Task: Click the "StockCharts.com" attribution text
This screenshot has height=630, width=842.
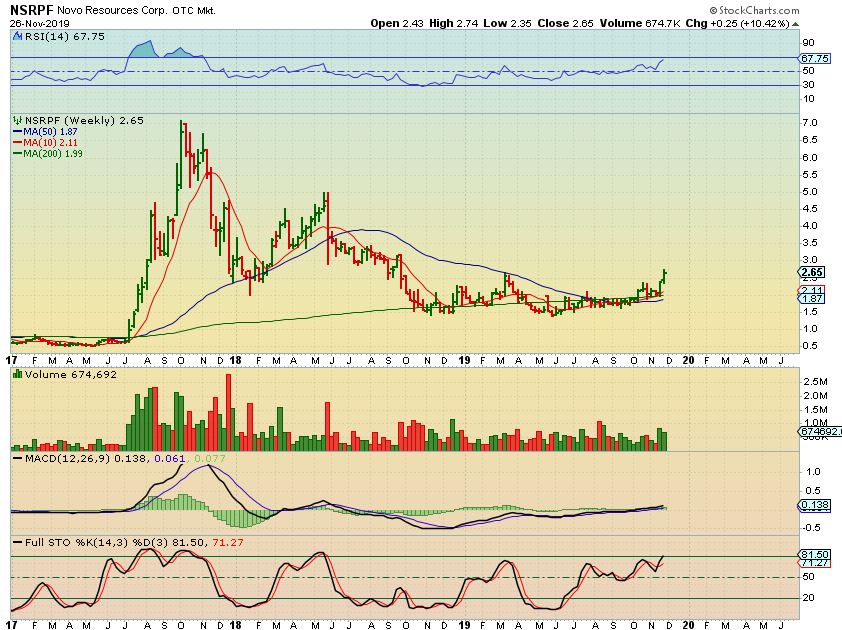Action: (759, 10)
